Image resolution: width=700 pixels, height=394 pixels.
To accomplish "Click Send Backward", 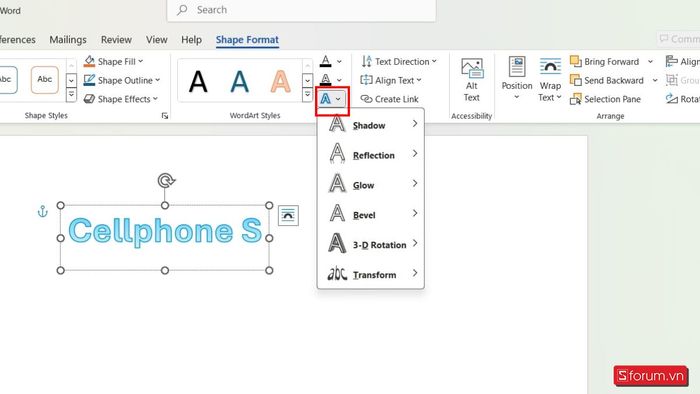I will pos(607,80).
